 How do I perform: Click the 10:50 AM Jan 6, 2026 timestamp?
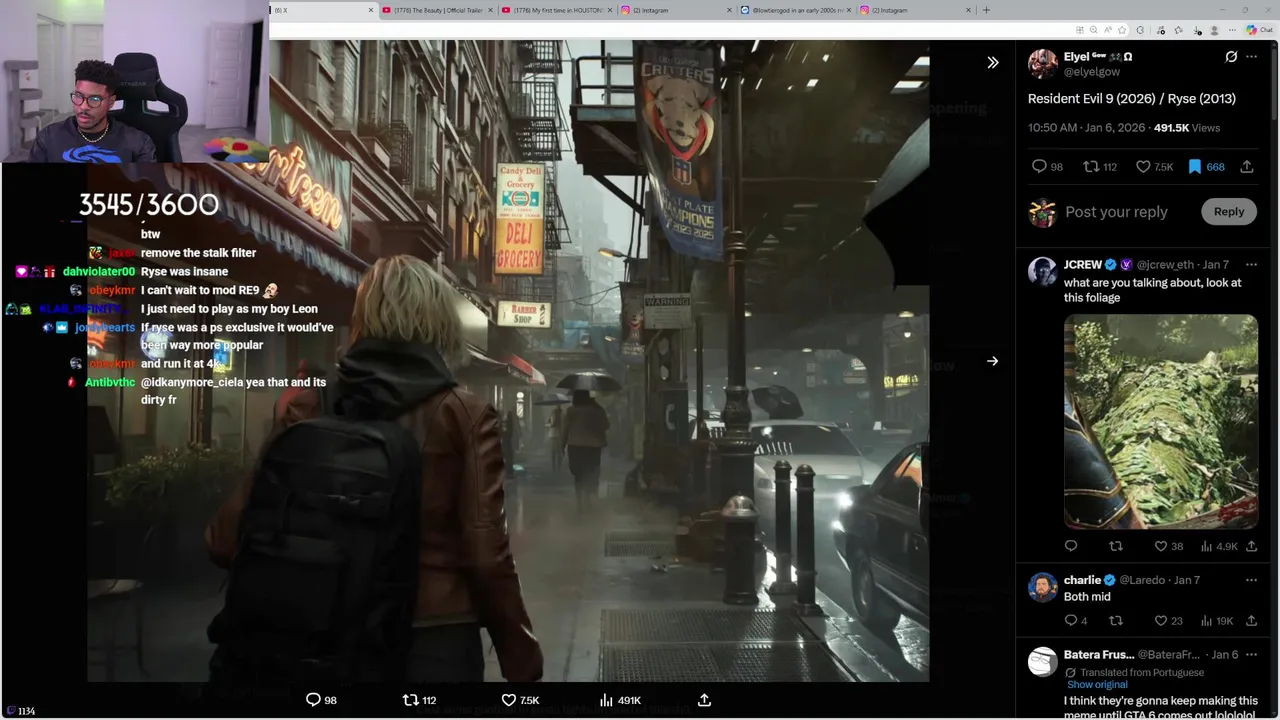pos(1087,128)
